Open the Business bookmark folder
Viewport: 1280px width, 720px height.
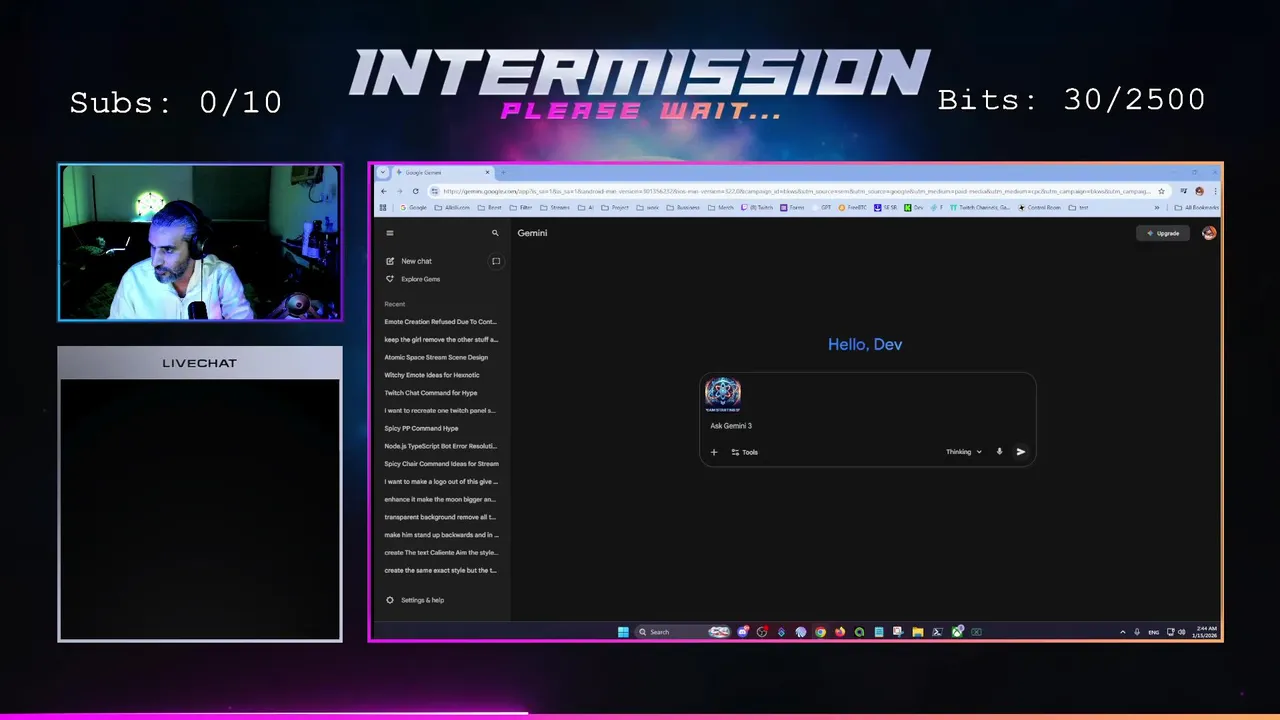tap(683, 207)
